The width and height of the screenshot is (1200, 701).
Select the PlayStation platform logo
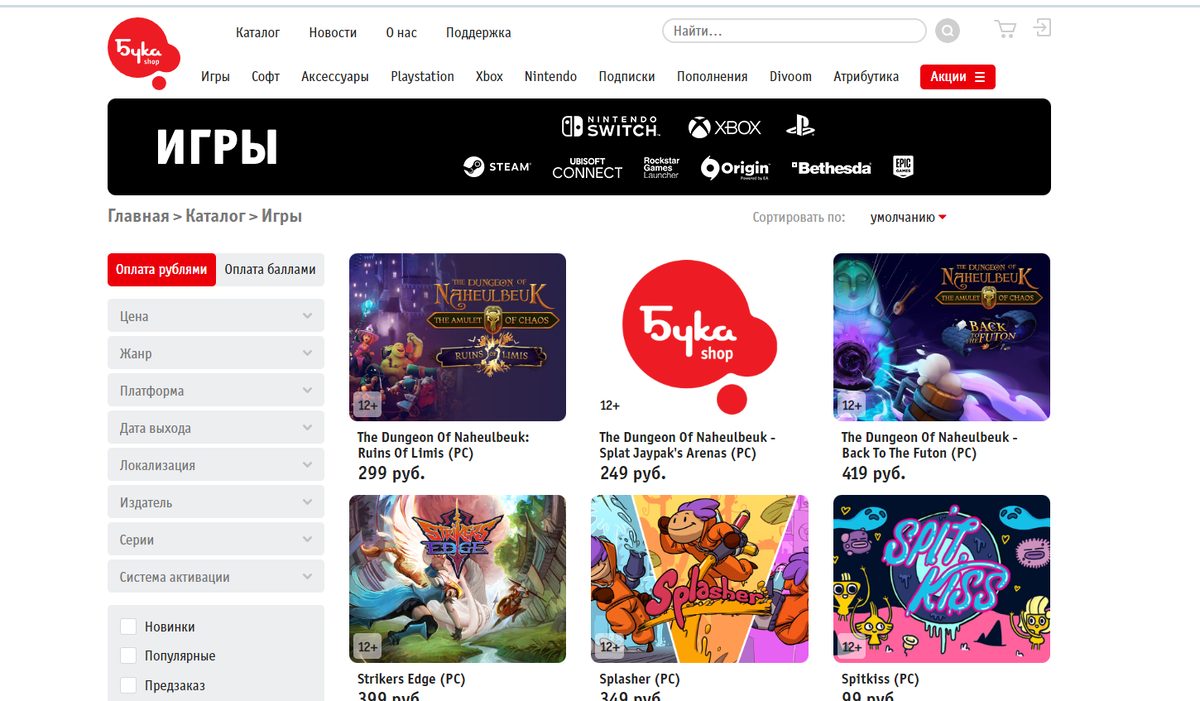pyautogui.click(x=800, y=127)
